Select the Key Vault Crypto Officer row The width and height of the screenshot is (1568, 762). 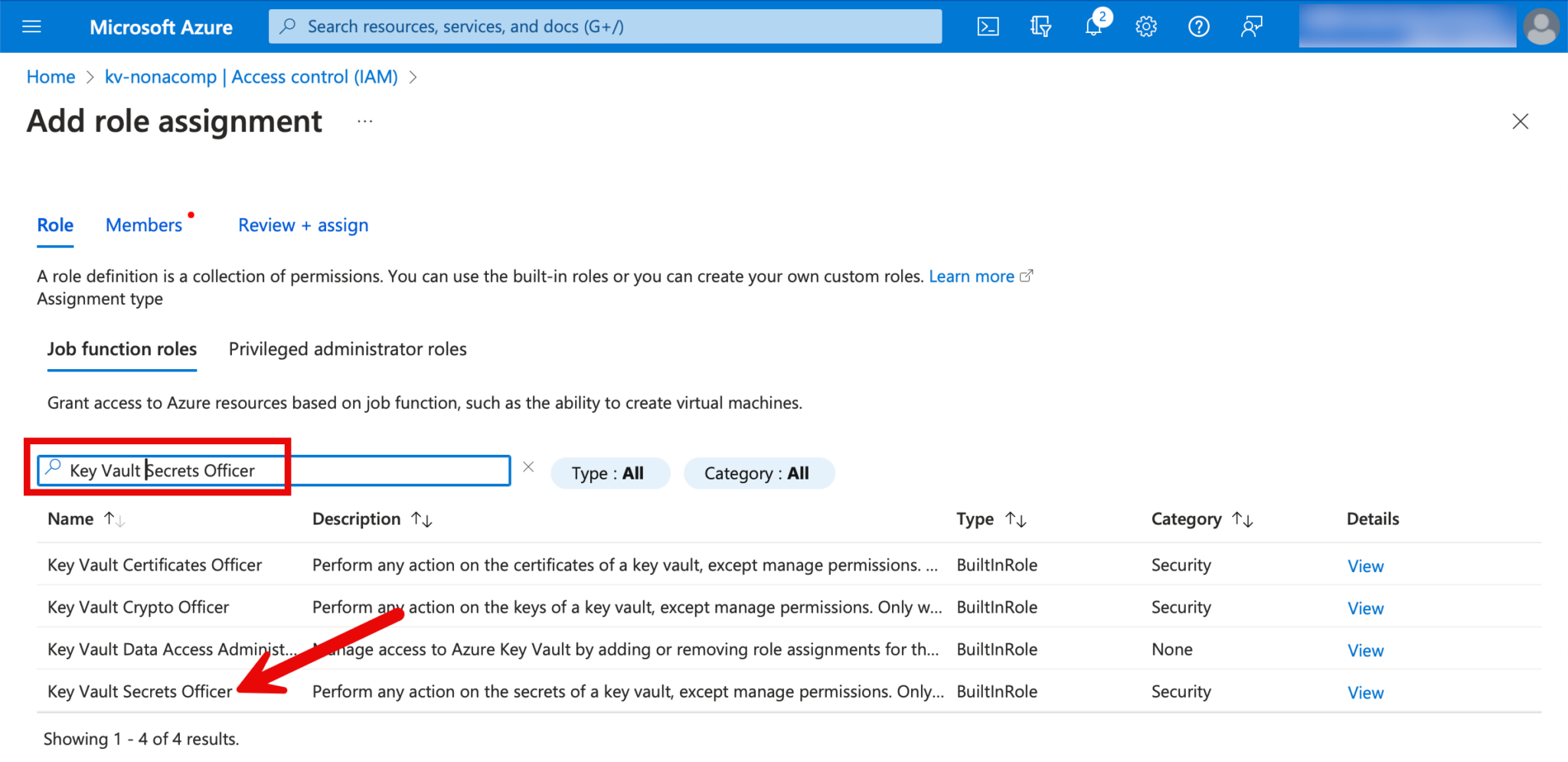(139, 607)
